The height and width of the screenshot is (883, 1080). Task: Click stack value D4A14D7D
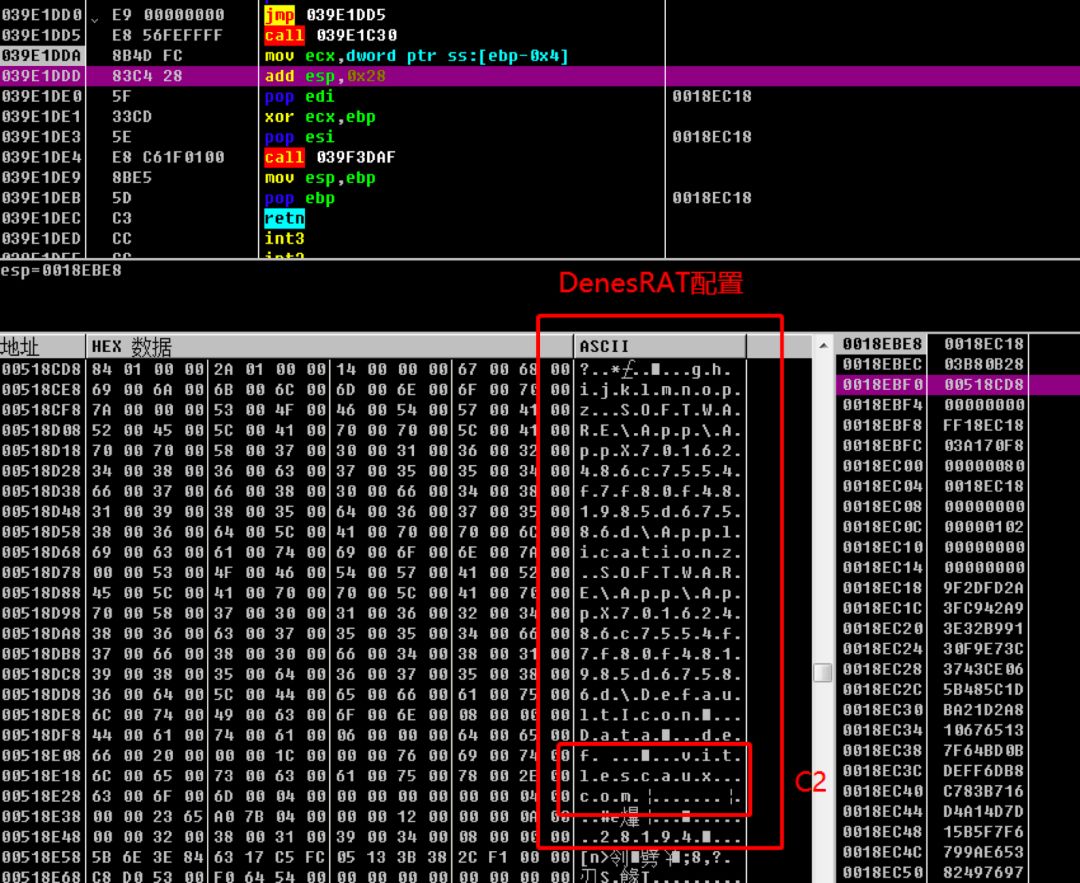click(x=984, y=811)
